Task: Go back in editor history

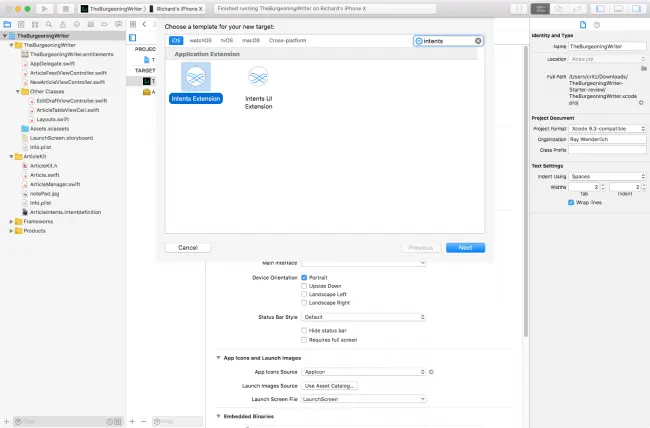Action: (144, 24)
